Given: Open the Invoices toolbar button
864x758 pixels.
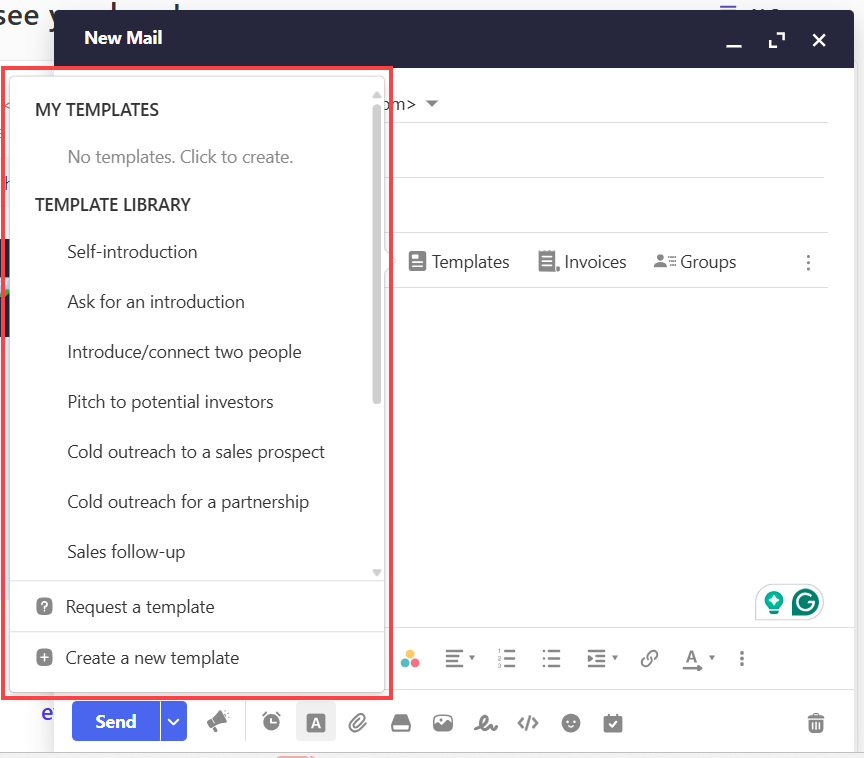Looking at the screenshot, I should [x=582, y=262].
